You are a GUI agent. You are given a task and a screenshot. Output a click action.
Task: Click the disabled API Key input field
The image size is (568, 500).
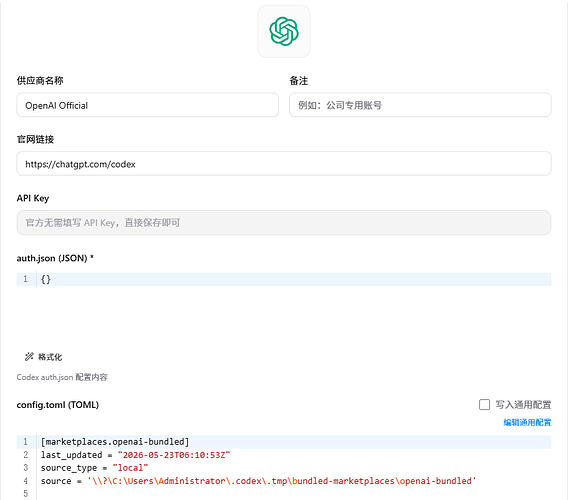coord(284,222)
